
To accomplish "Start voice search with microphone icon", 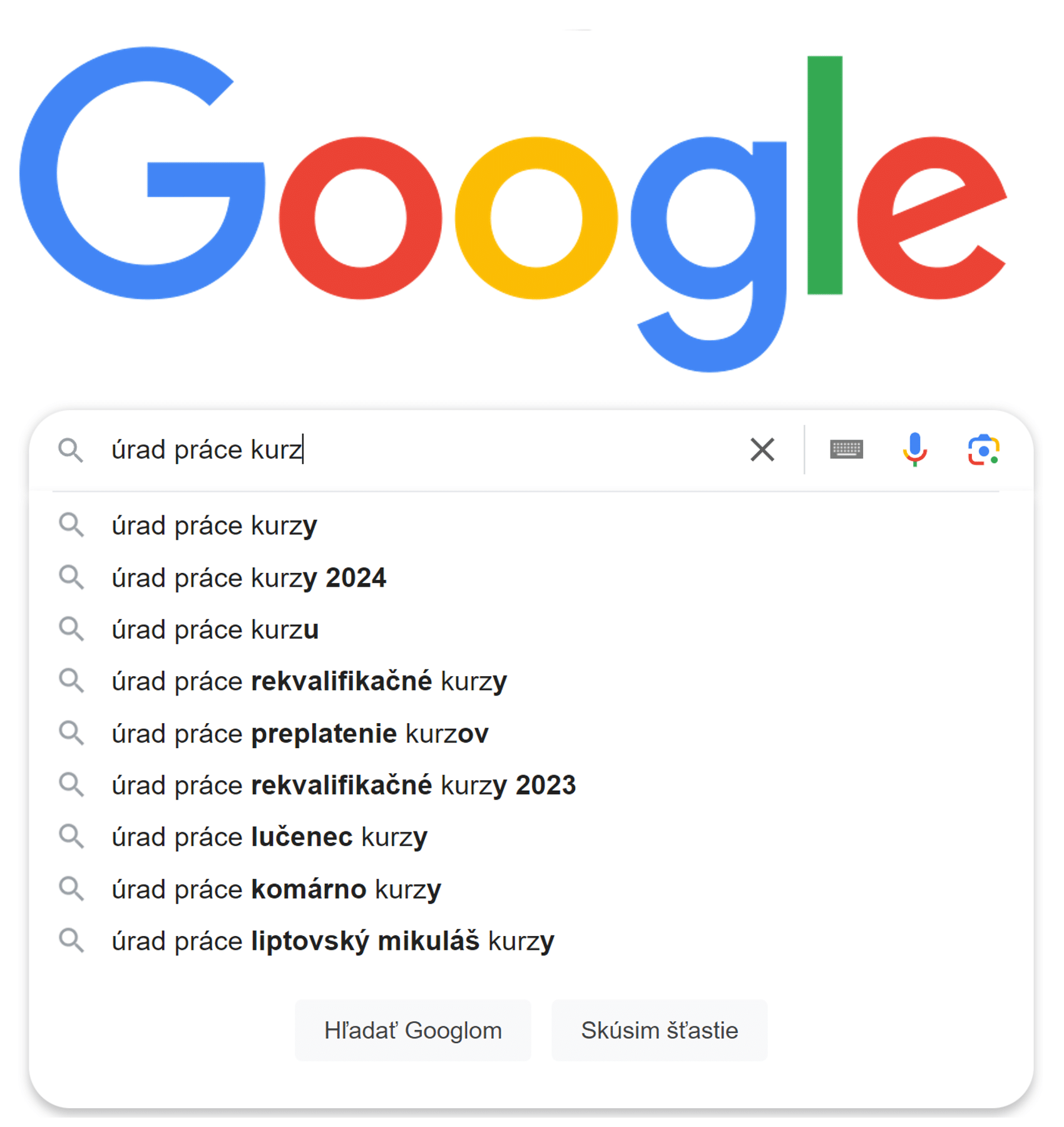I will [914, 450].
